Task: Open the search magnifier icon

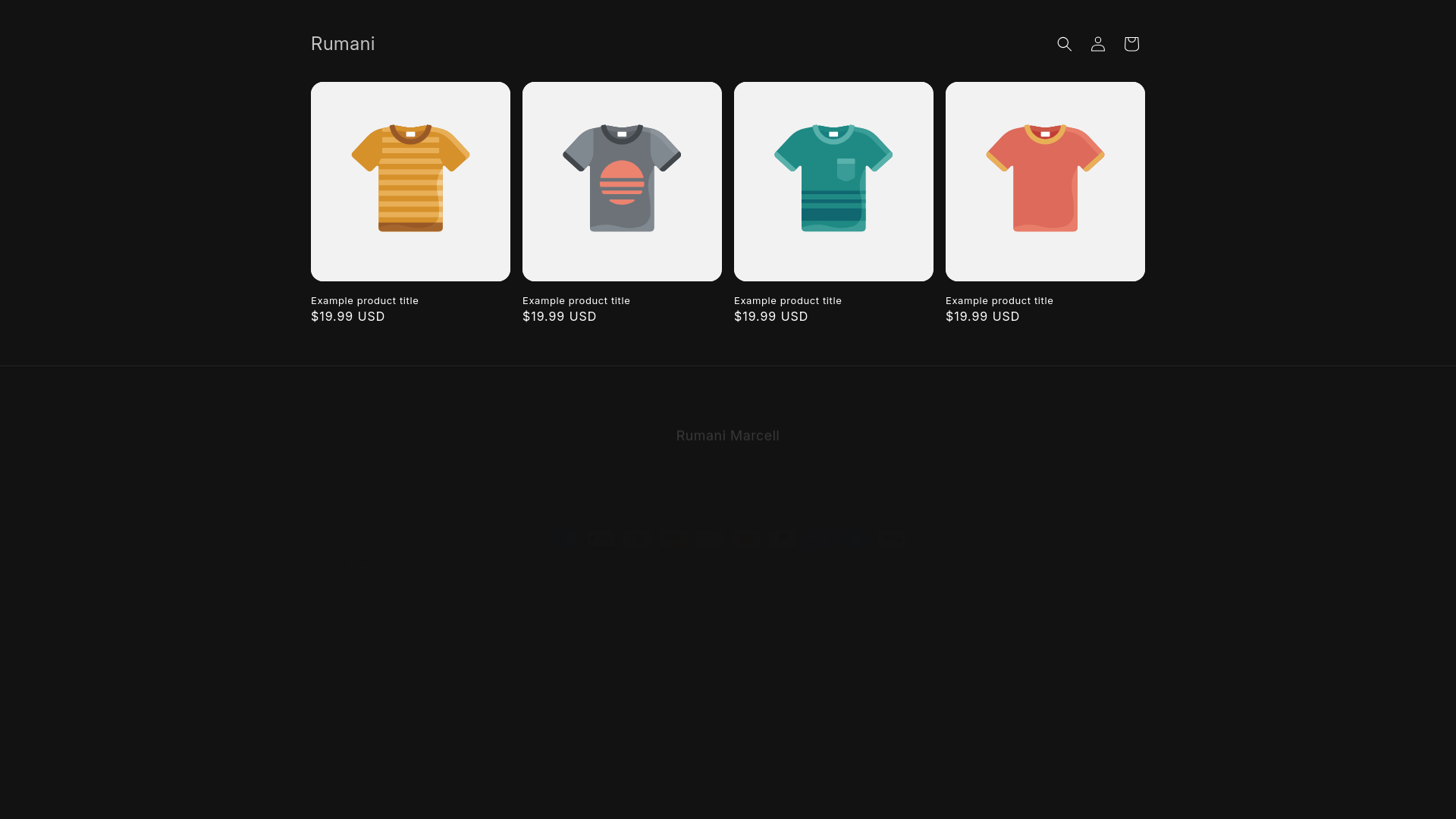Action: pyautogui.click(x=1064, y=44)
